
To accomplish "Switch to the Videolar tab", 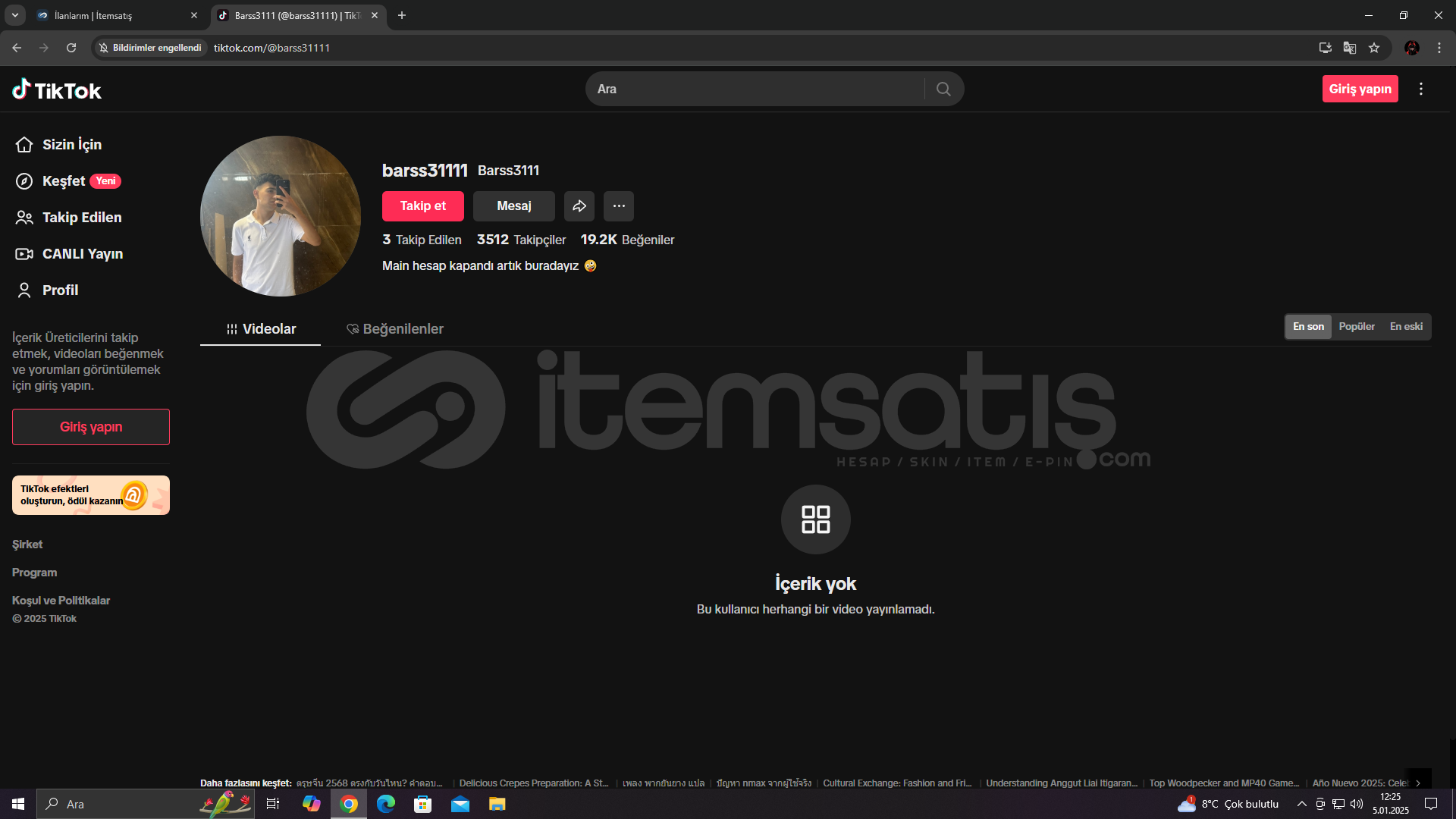I will pyautogui.click(x=261, y=329).
